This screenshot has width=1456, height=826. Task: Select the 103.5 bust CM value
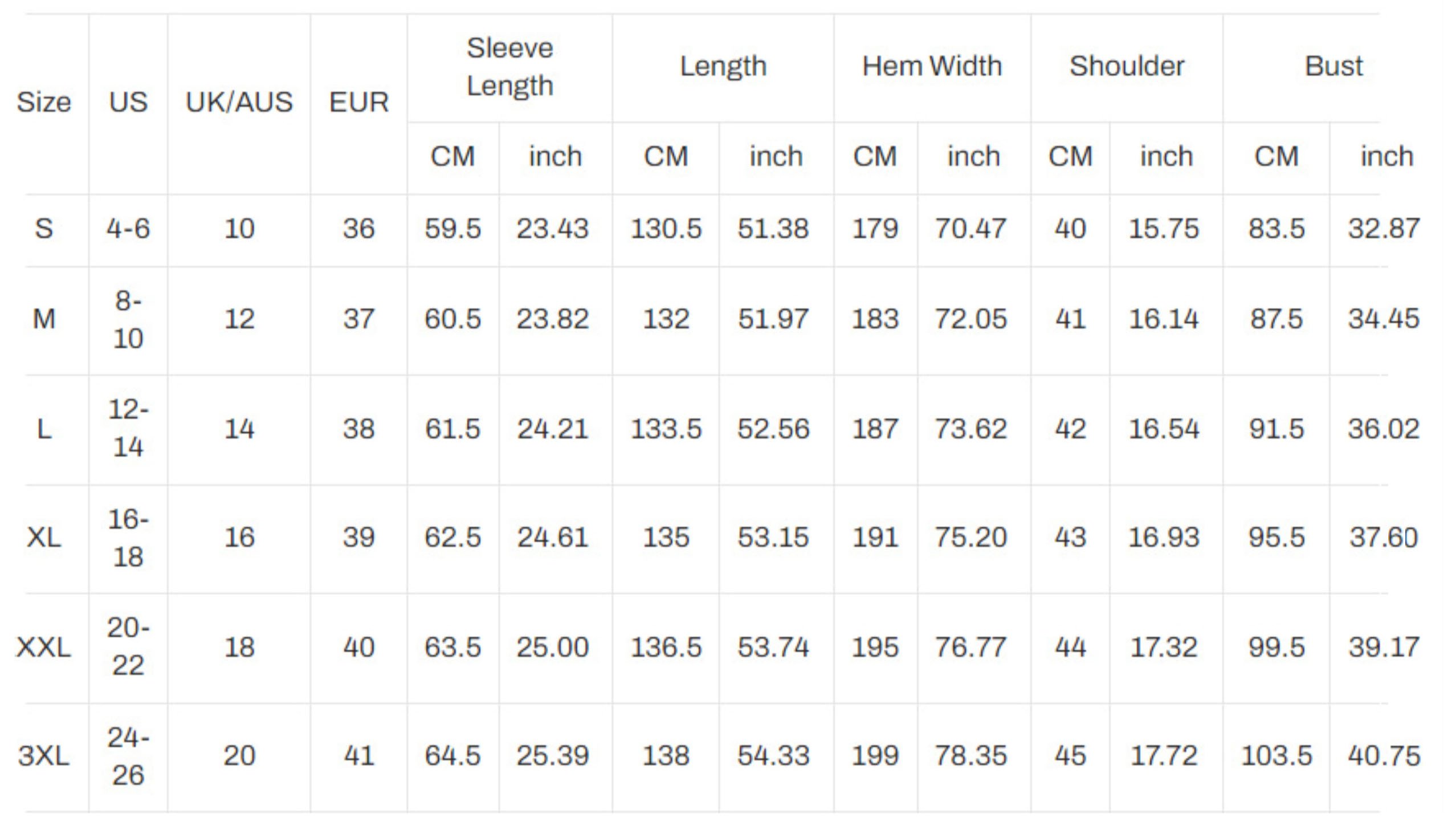[x=1276, y=756]
